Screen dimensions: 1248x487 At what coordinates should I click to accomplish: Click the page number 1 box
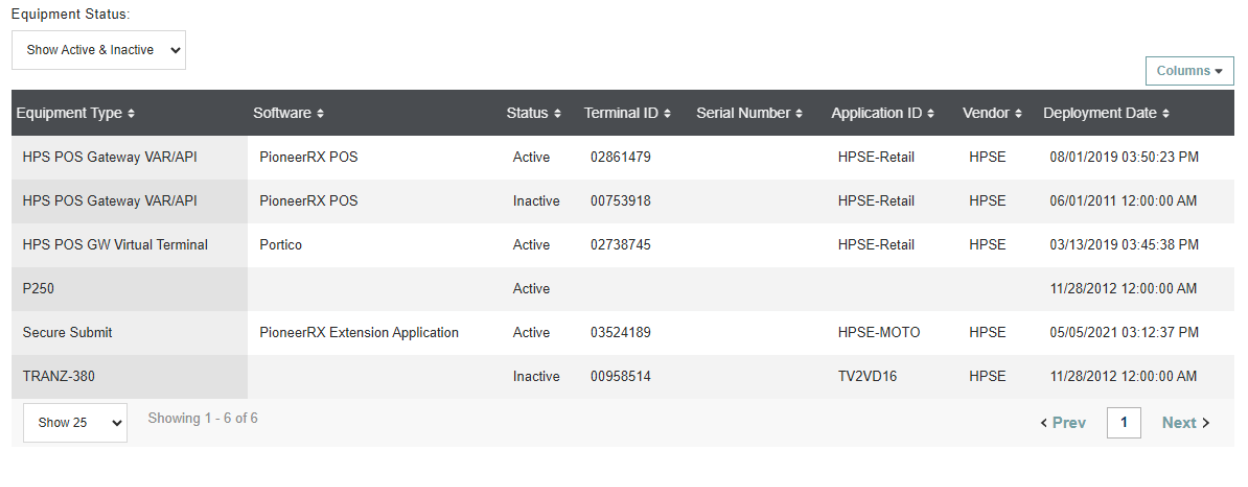(x=1124, y=423)
